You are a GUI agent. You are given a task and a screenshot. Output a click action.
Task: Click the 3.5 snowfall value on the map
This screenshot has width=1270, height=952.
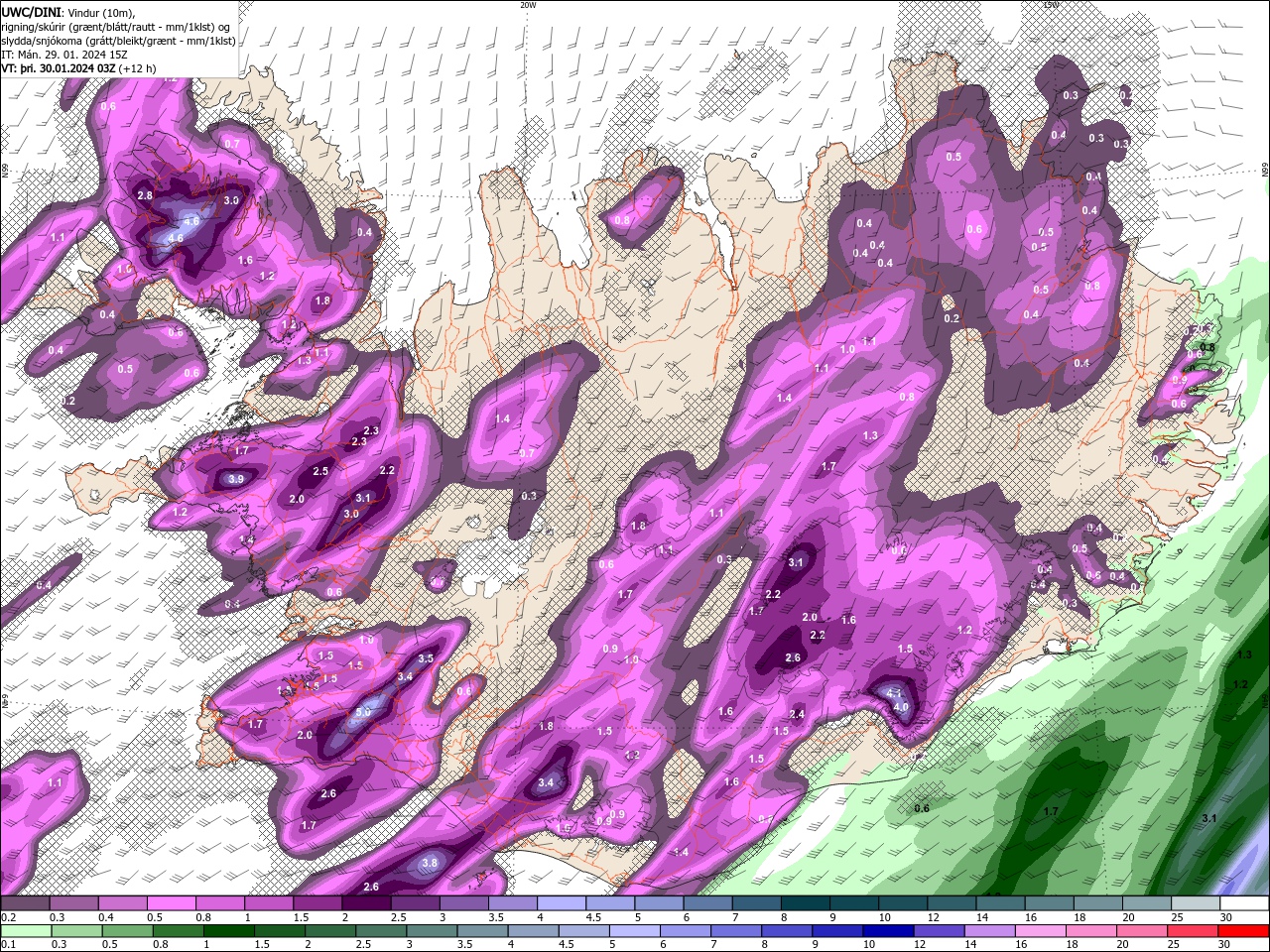pos(427,658)
